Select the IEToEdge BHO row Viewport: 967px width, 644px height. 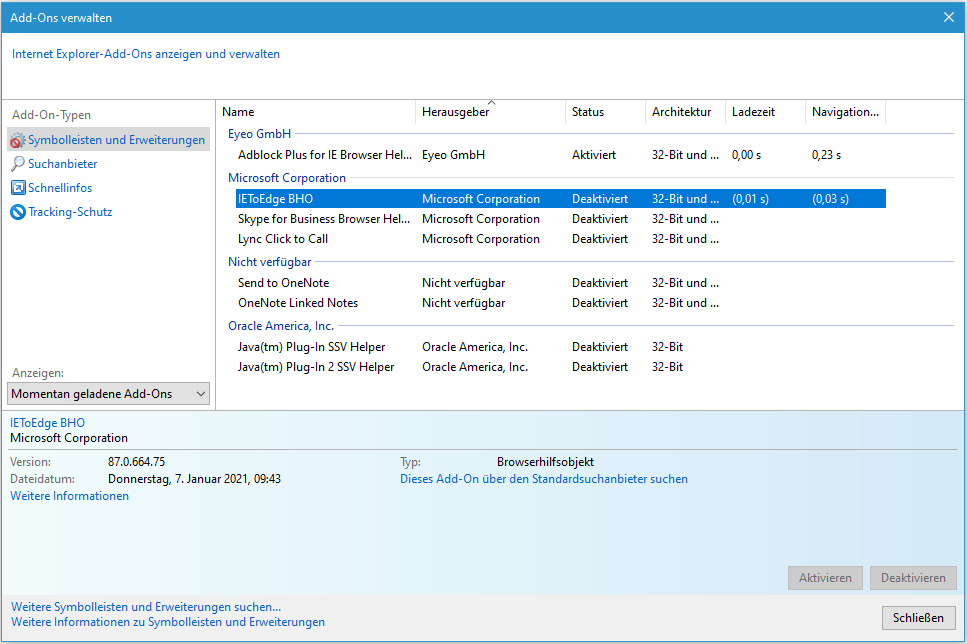[x=561, y=199]
